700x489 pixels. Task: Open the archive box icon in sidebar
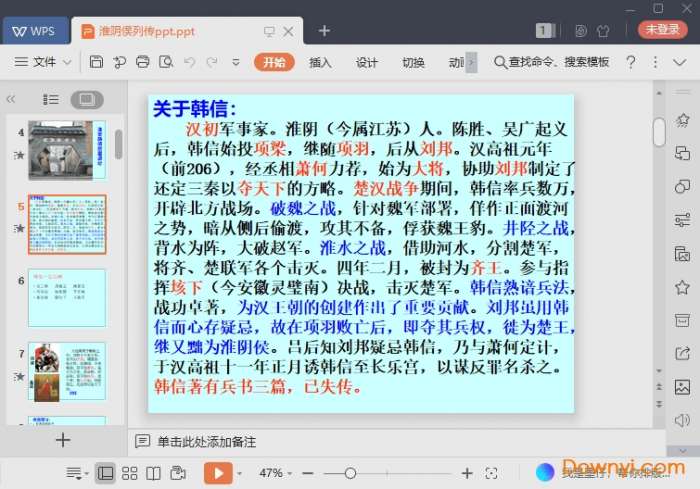click(682, 320)
